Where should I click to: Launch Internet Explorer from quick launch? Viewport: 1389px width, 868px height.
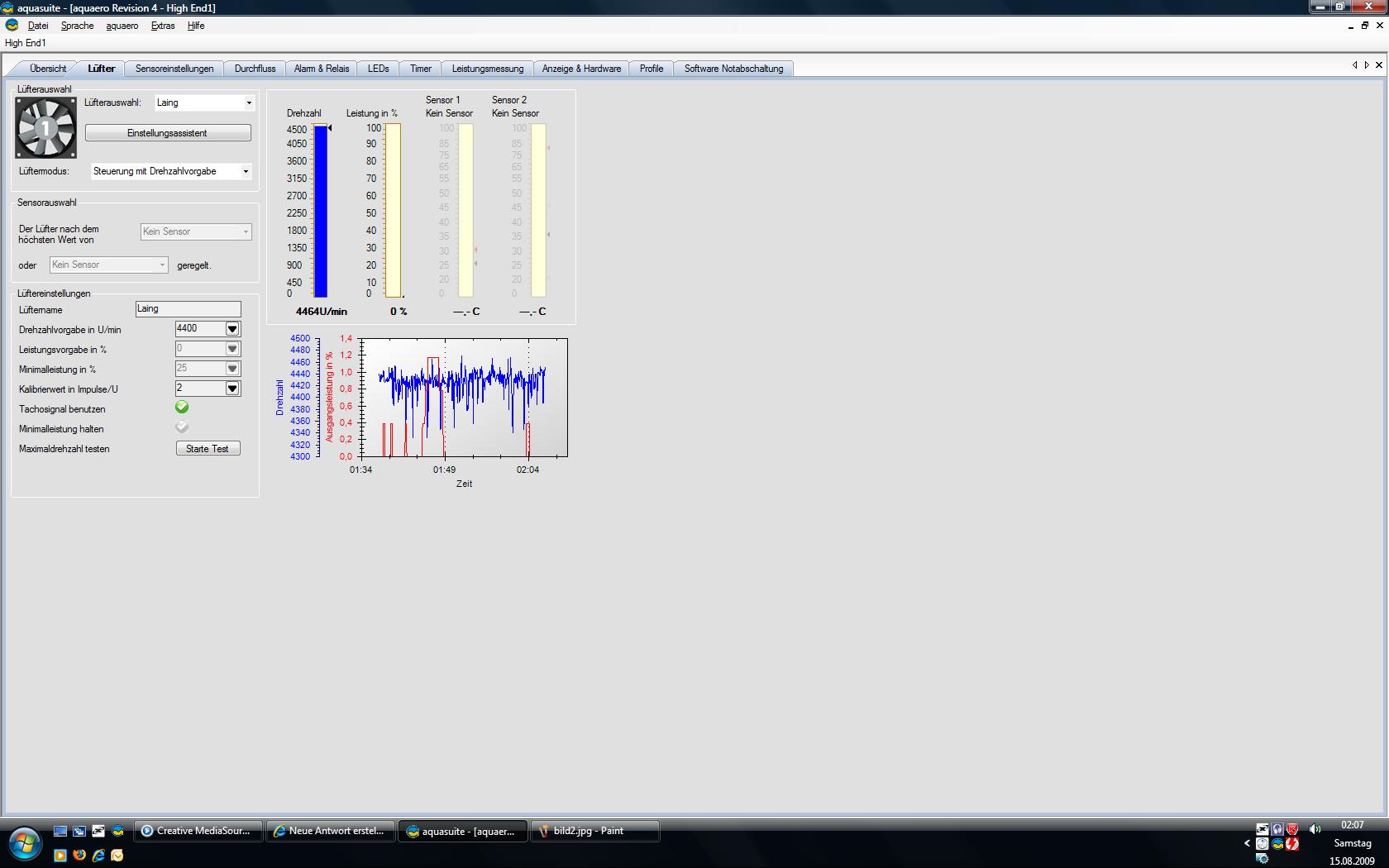[x=98, y=855]
